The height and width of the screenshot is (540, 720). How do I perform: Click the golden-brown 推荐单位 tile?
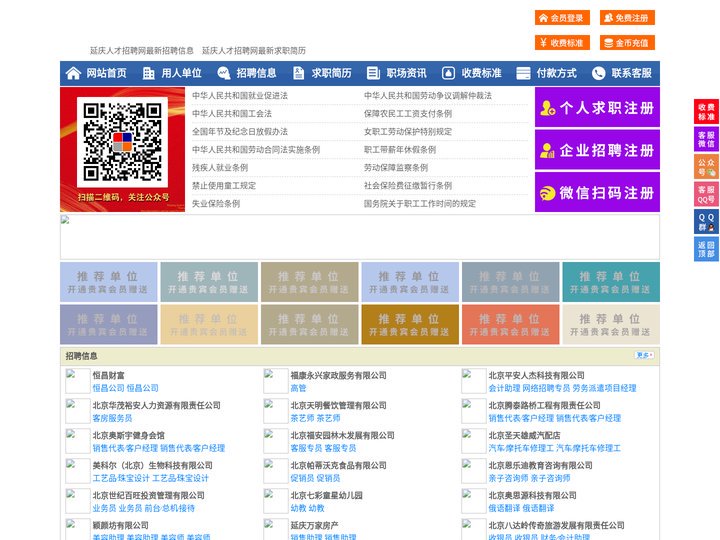tap(410, 324)
